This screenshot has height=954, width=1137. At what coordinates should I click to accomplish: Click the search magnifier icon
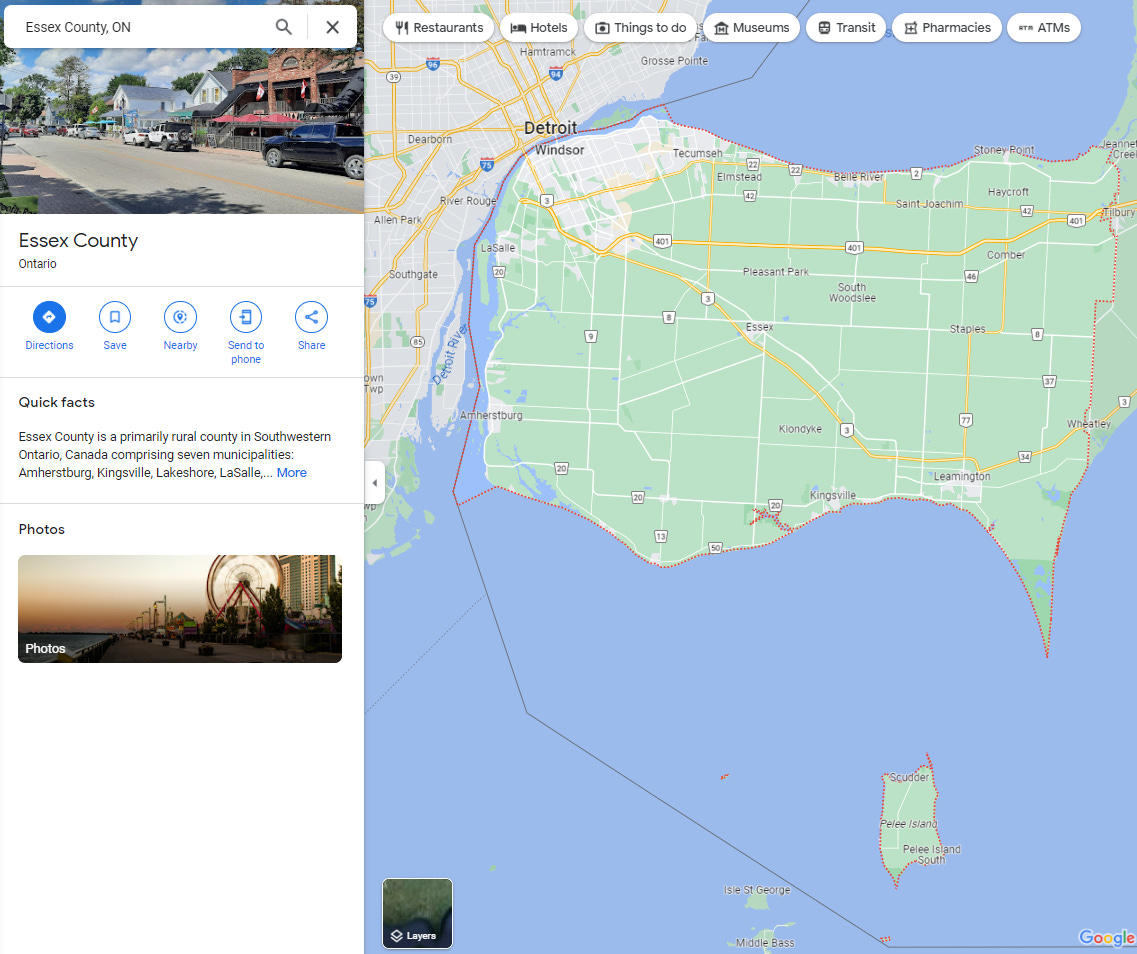[x=284, y=28]
